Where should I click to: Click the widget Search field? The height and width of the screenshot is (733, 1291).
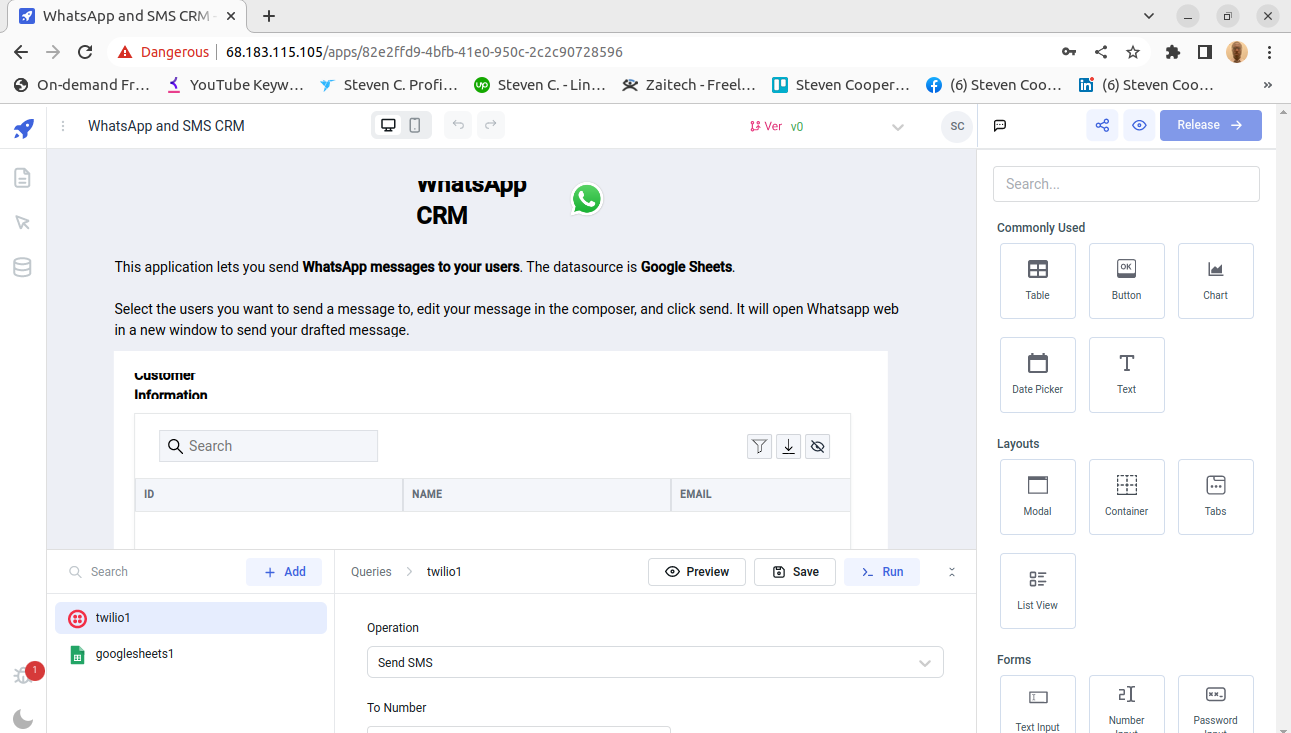point(1126,184)
